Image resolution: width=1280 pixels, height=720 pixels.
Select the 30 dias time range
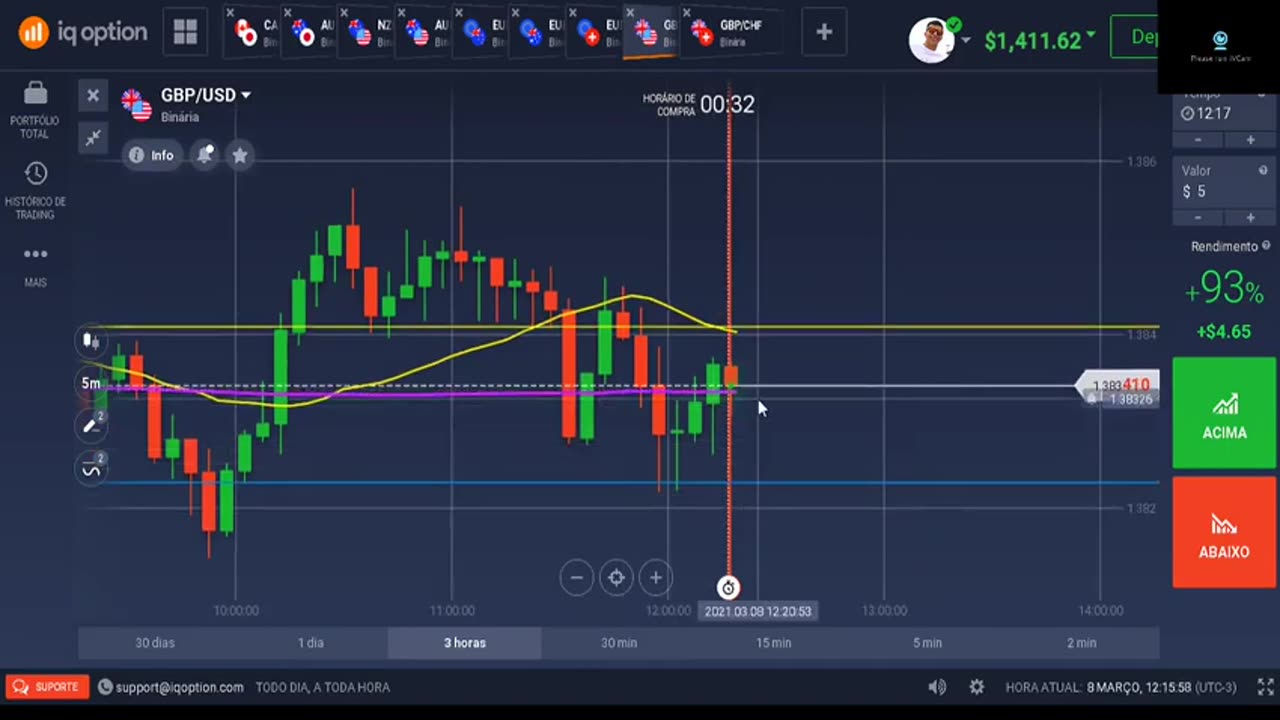tap(155, 643)
